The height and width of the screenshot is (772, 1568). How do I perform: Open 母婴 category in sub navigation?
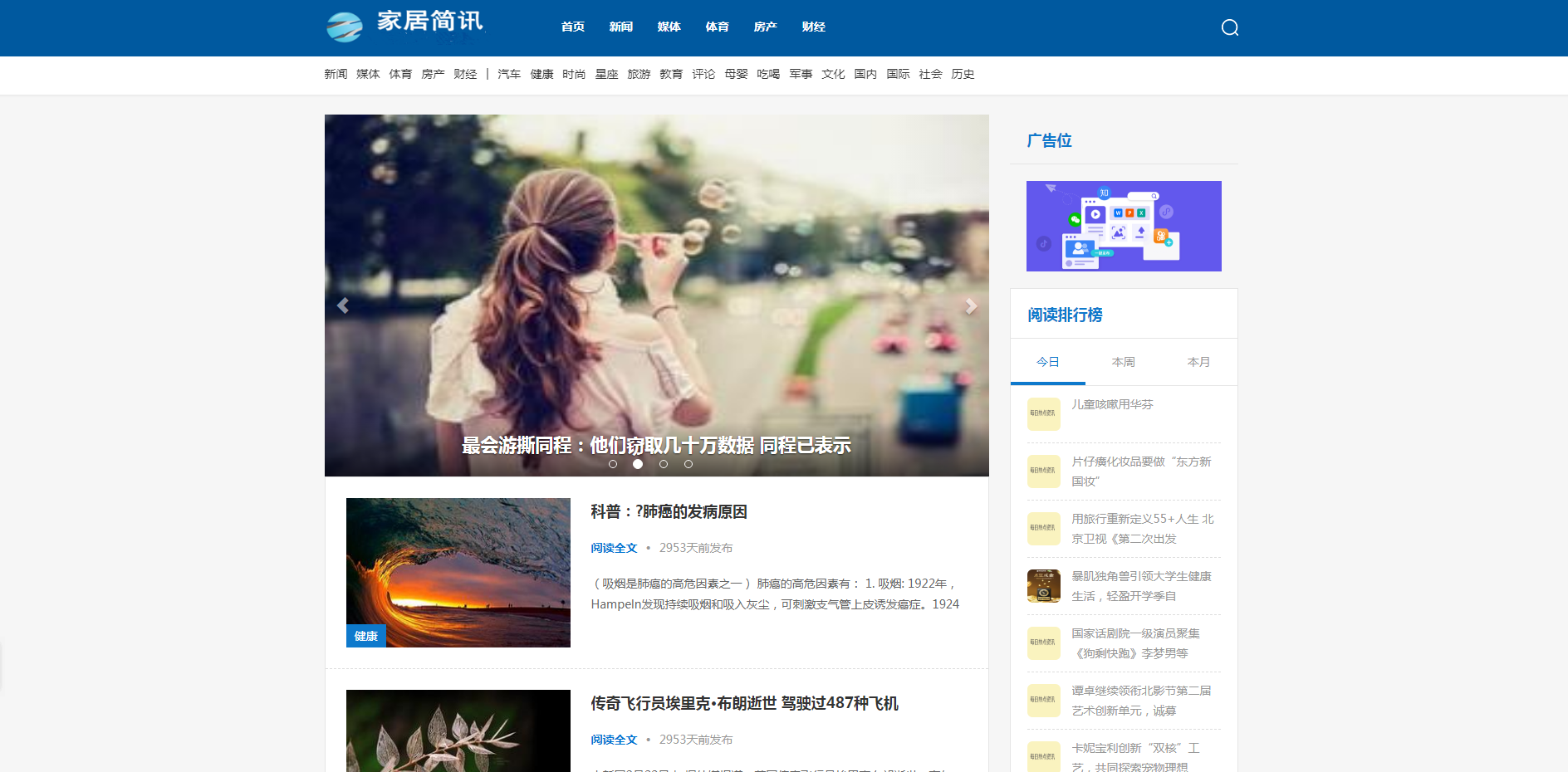736,74
